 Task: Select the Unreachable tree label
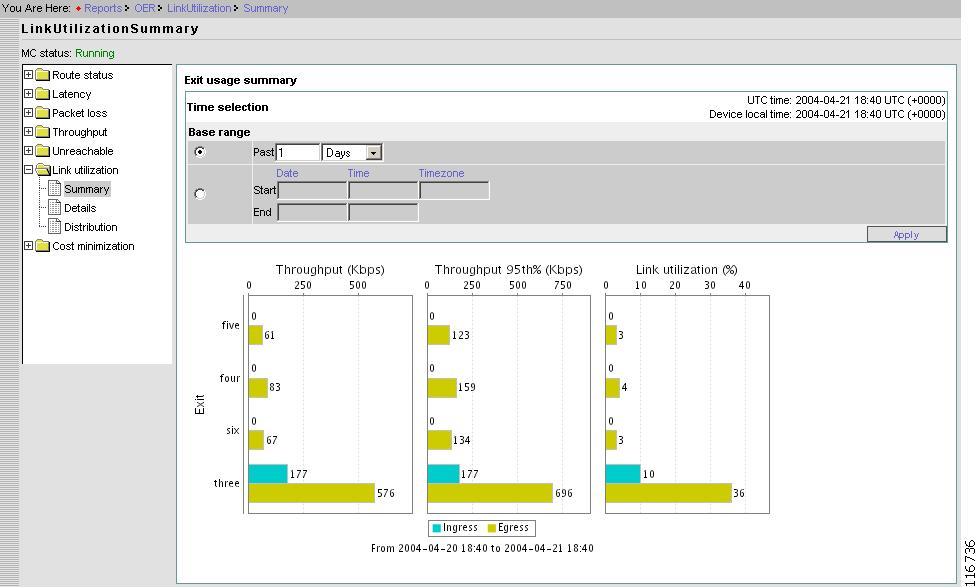(83, 151)
